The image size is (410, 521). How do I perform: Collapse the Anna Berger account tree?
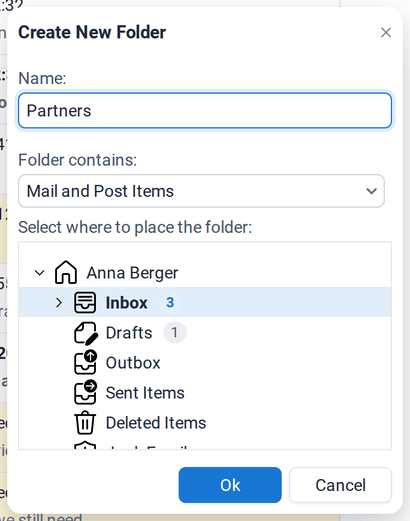coord(40,273)
